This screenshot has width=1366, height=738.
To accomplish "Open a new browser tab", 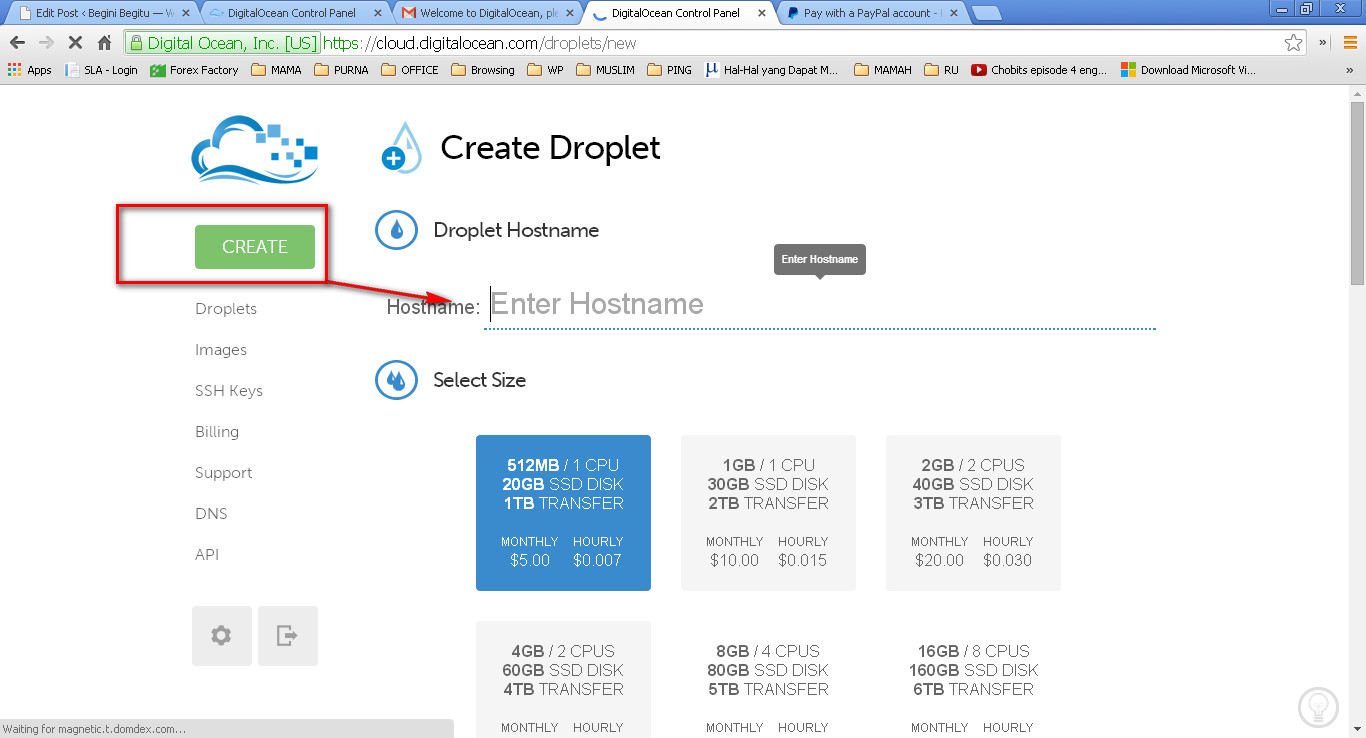I will (986, 13).
